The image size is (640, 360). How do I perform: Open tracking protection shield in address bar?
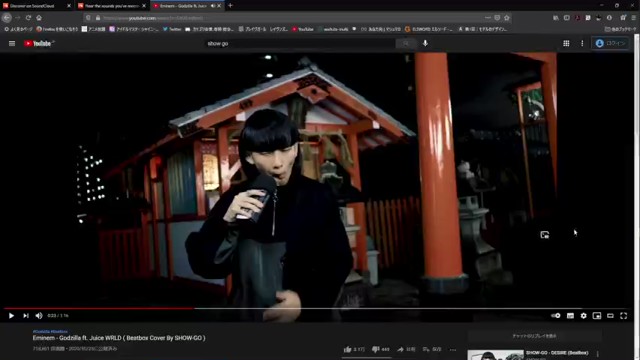(88, 18)
